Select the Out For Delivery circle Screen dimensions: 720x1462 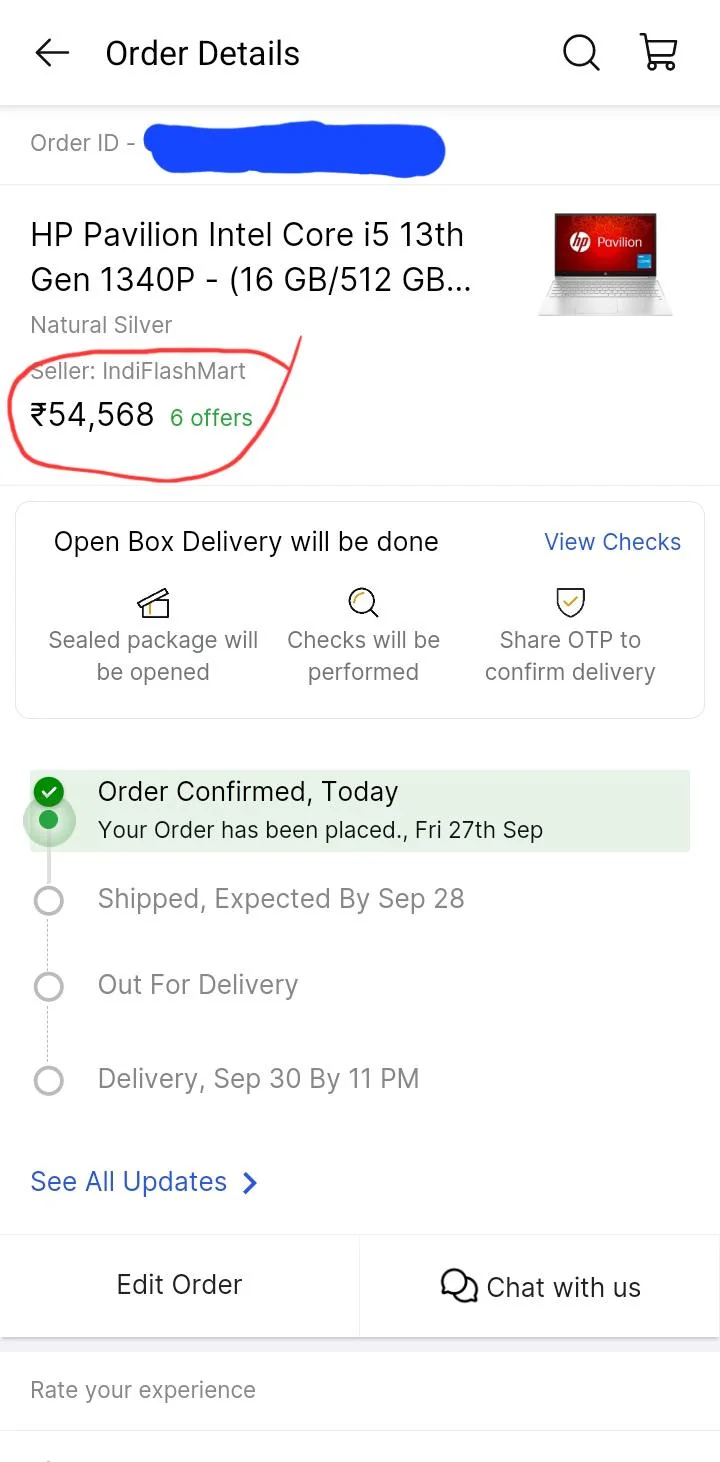(48, 987)
